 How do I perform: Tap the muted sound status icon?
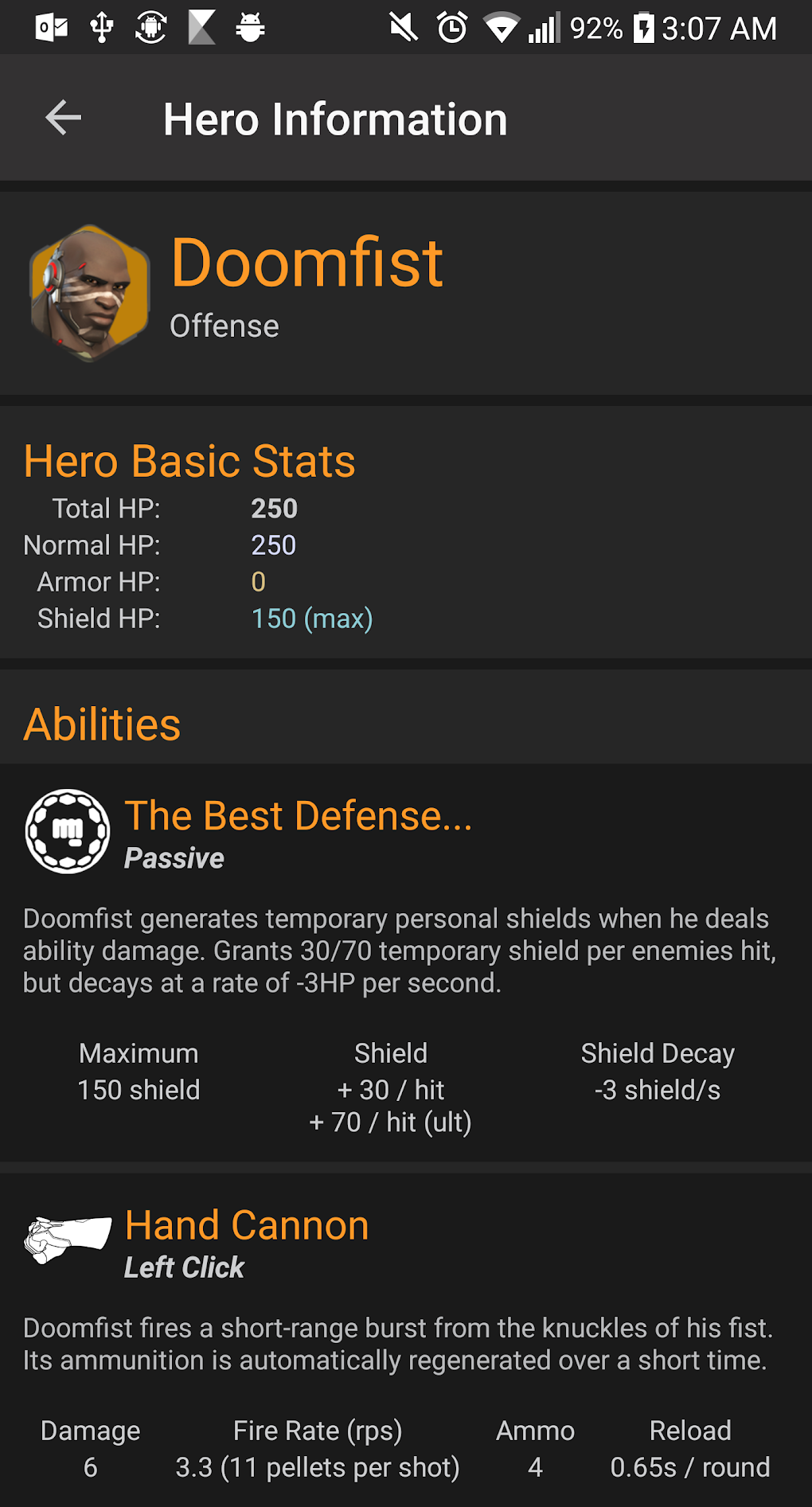(404, 29)
